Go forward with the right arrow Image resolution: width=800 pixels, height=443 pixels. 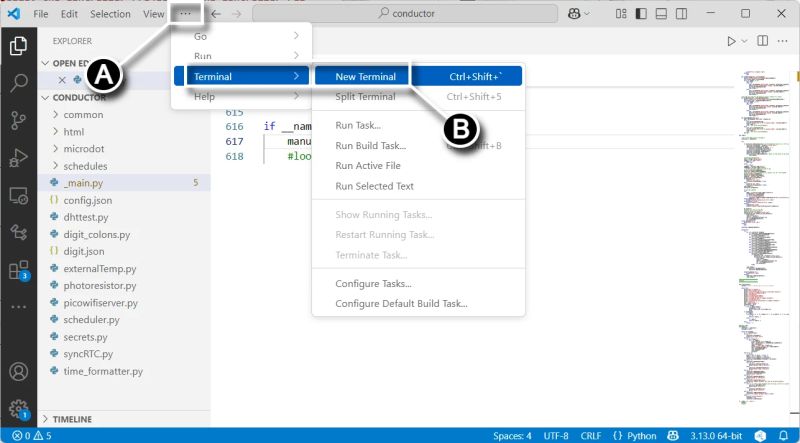click(x=237, y=14)
